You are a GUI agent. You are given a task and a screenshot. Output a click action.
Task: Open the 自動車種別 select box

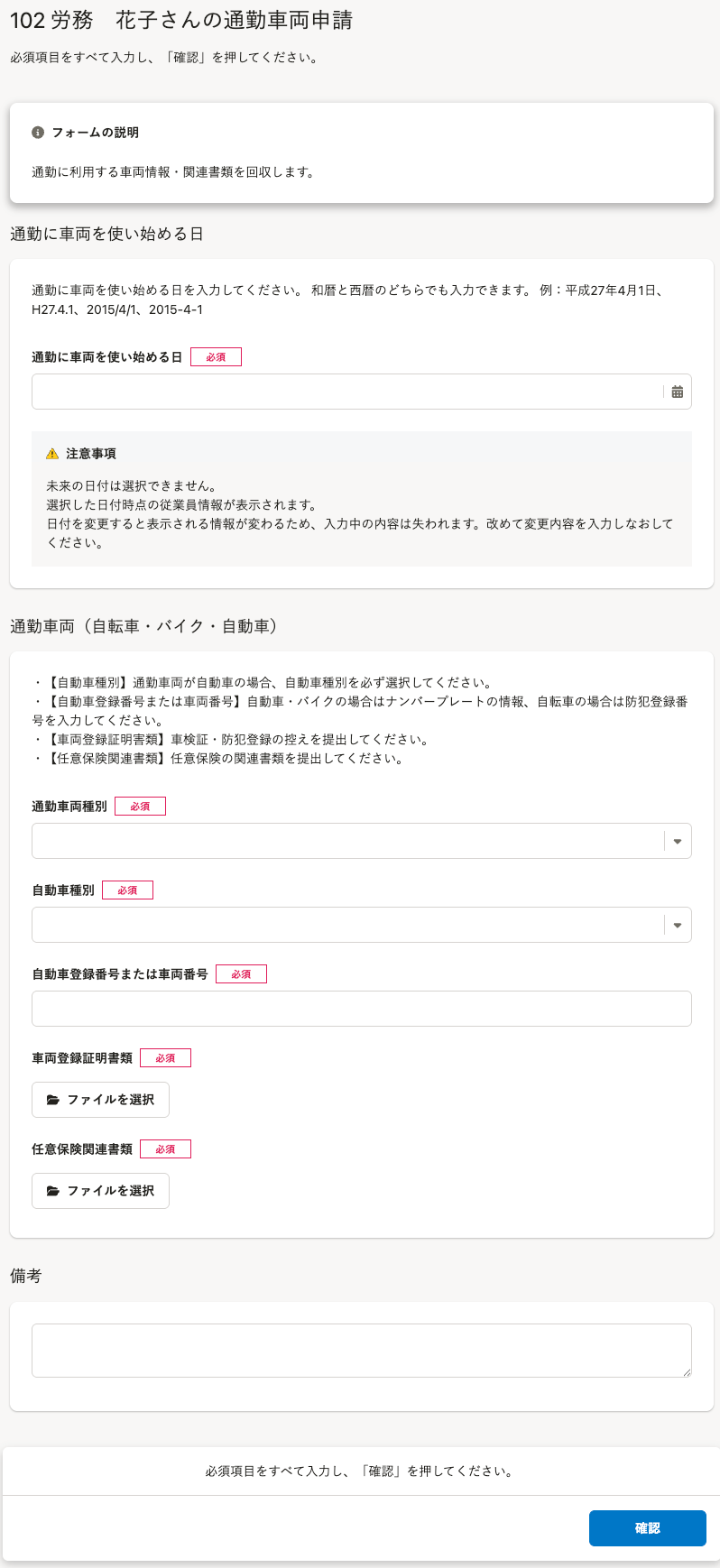[x=347, y=925]
